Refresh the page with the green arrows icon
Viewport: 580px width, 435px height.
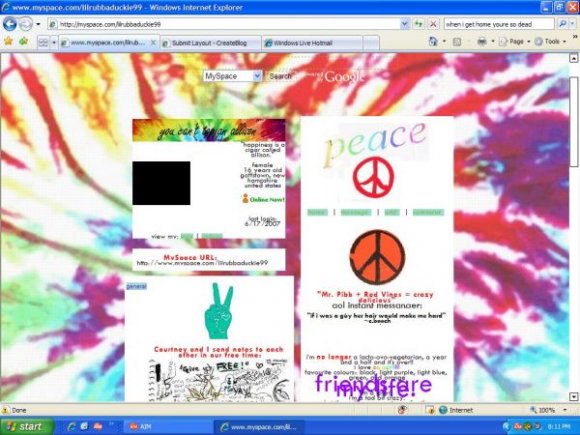coord(418,24)
